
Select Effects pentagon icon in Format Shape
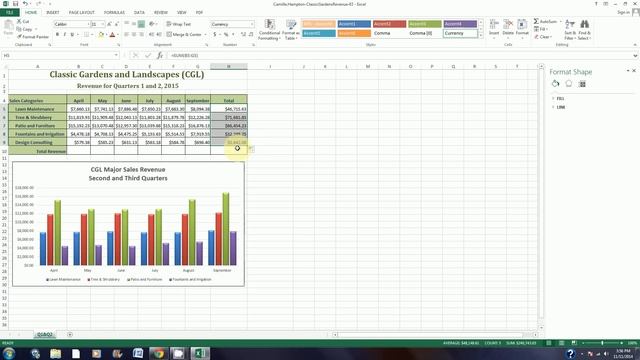tap(569, 84)
